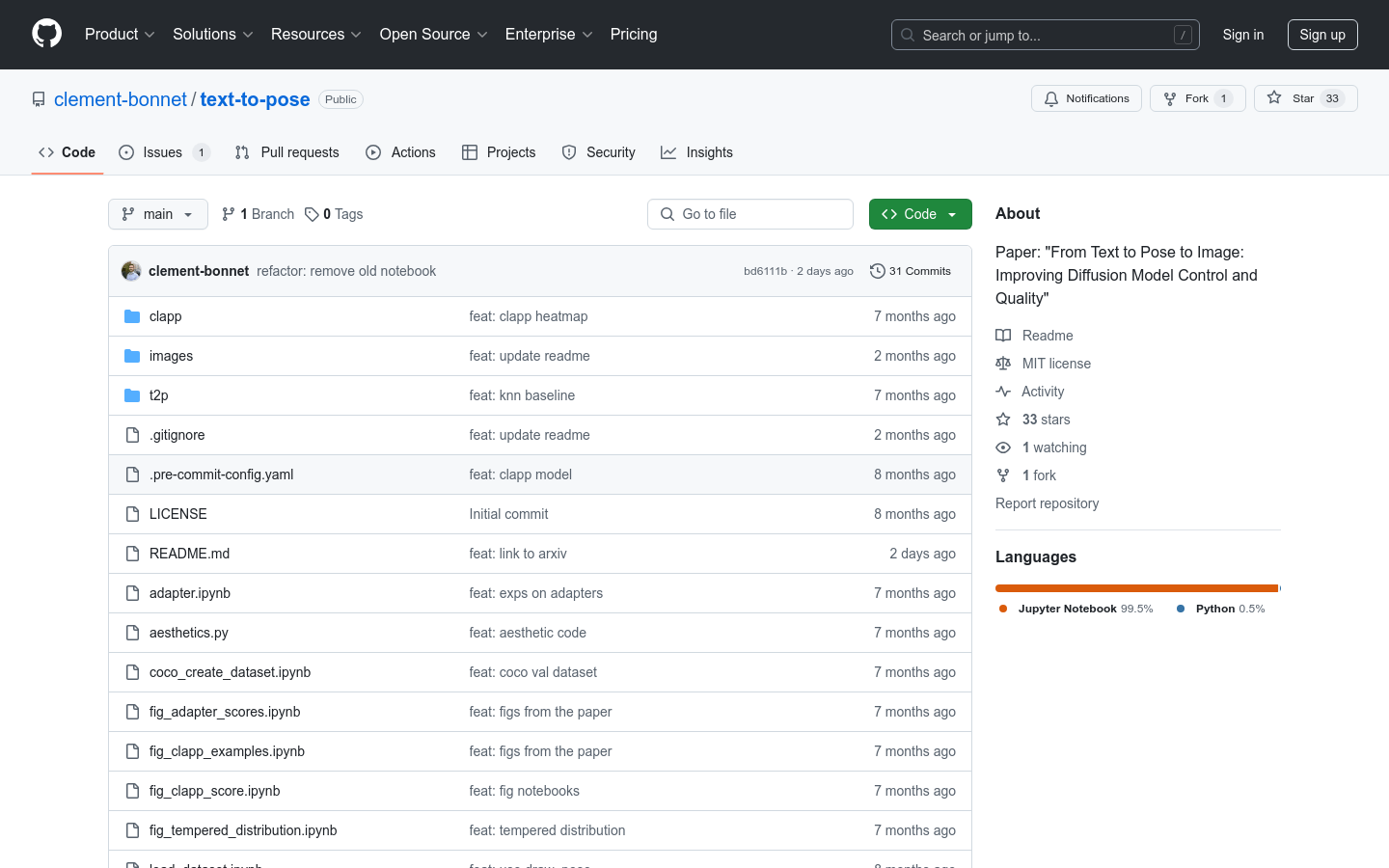The height and width of the screenshot is (868, 1389).
Task: Click the branch icon beside 1 Branch
Action: 229,214
